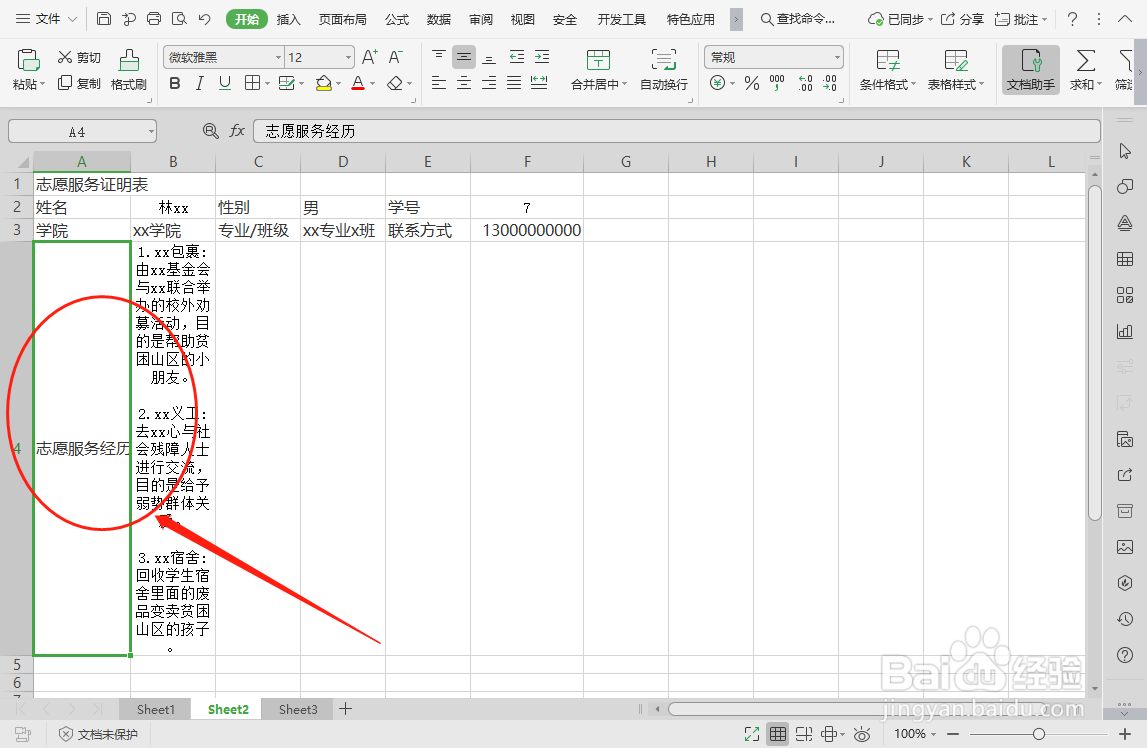Toggle bold formatting for selected cell

pos(175,83)
